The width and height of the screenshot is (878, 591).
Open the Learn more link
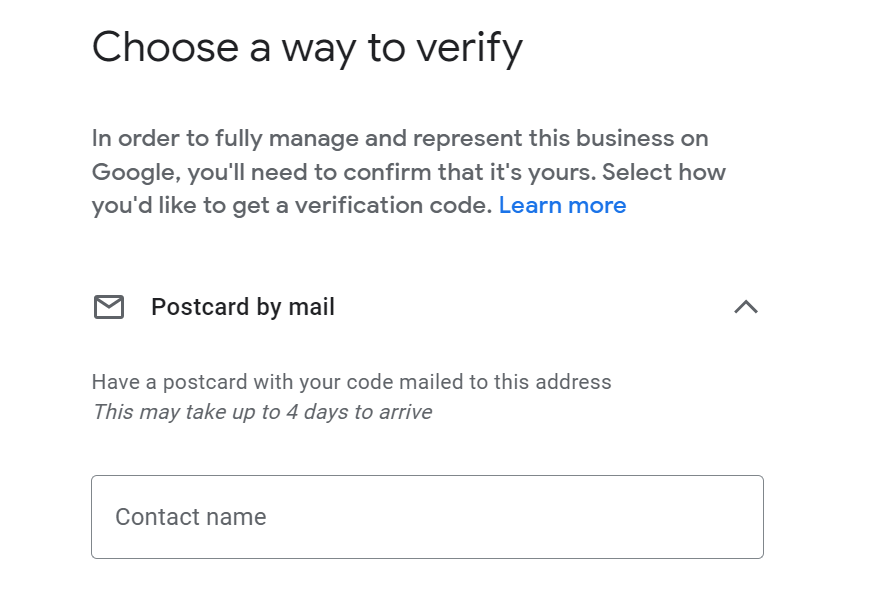tap(562, 206)
